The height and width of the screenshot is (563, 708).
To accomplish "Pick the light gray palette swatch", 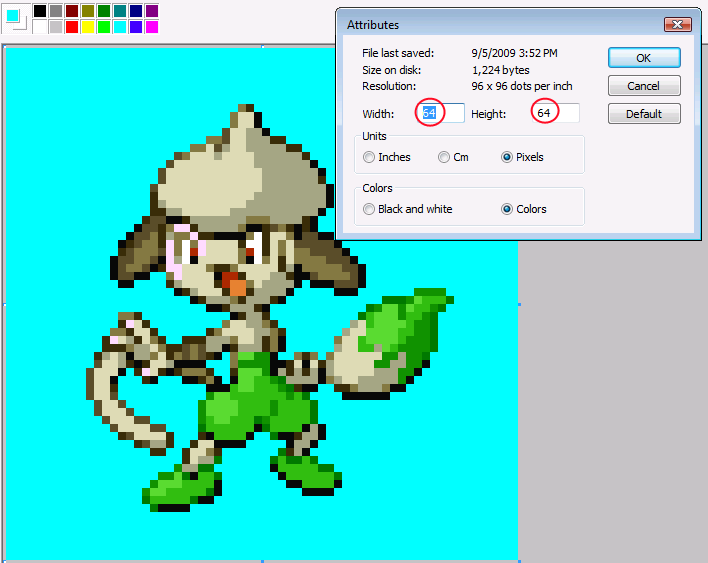I will (56, 27).
